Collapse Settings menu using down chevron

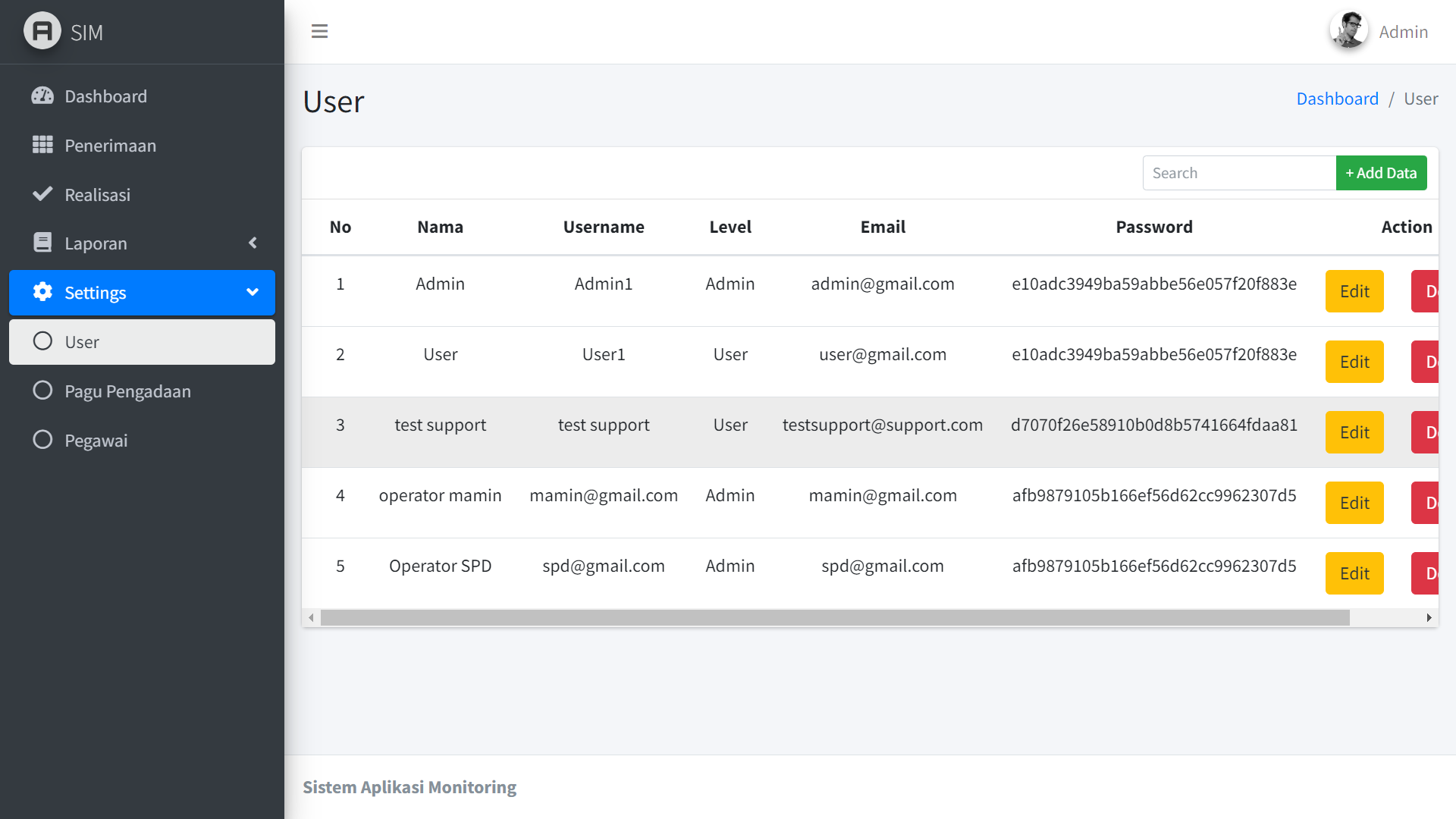coord(253,292)
